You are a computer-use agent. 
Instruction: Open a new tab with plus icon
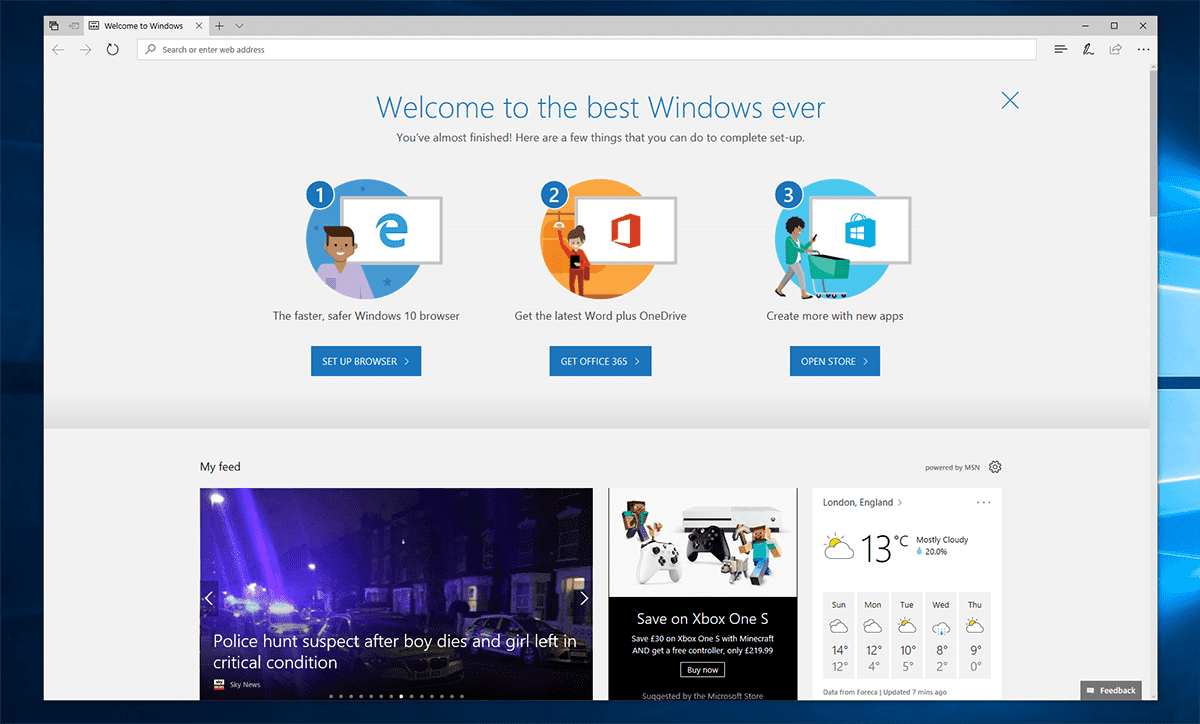tap(219, 25)
